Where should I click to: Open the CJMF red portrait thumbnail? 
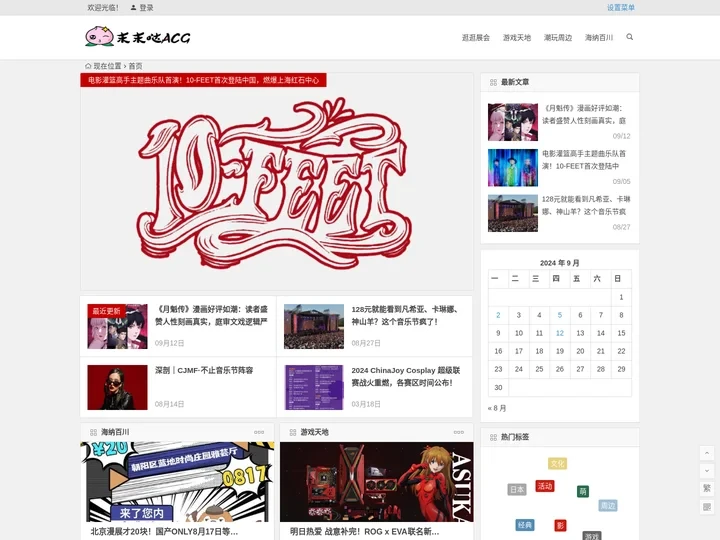coord(118,387)
